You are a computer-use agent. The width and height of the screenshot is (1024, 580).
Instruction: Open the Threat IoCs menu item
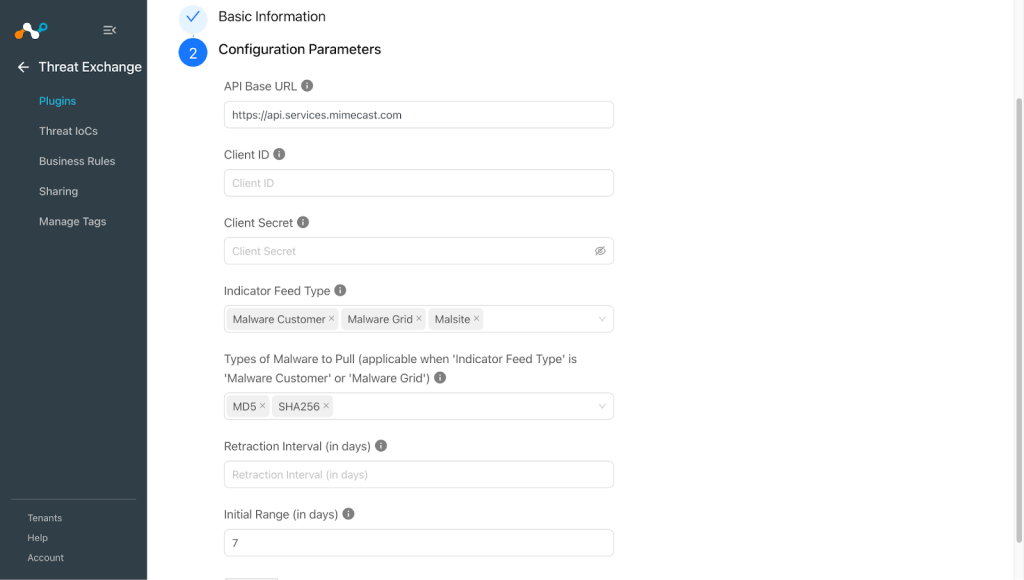coord(68,131)
